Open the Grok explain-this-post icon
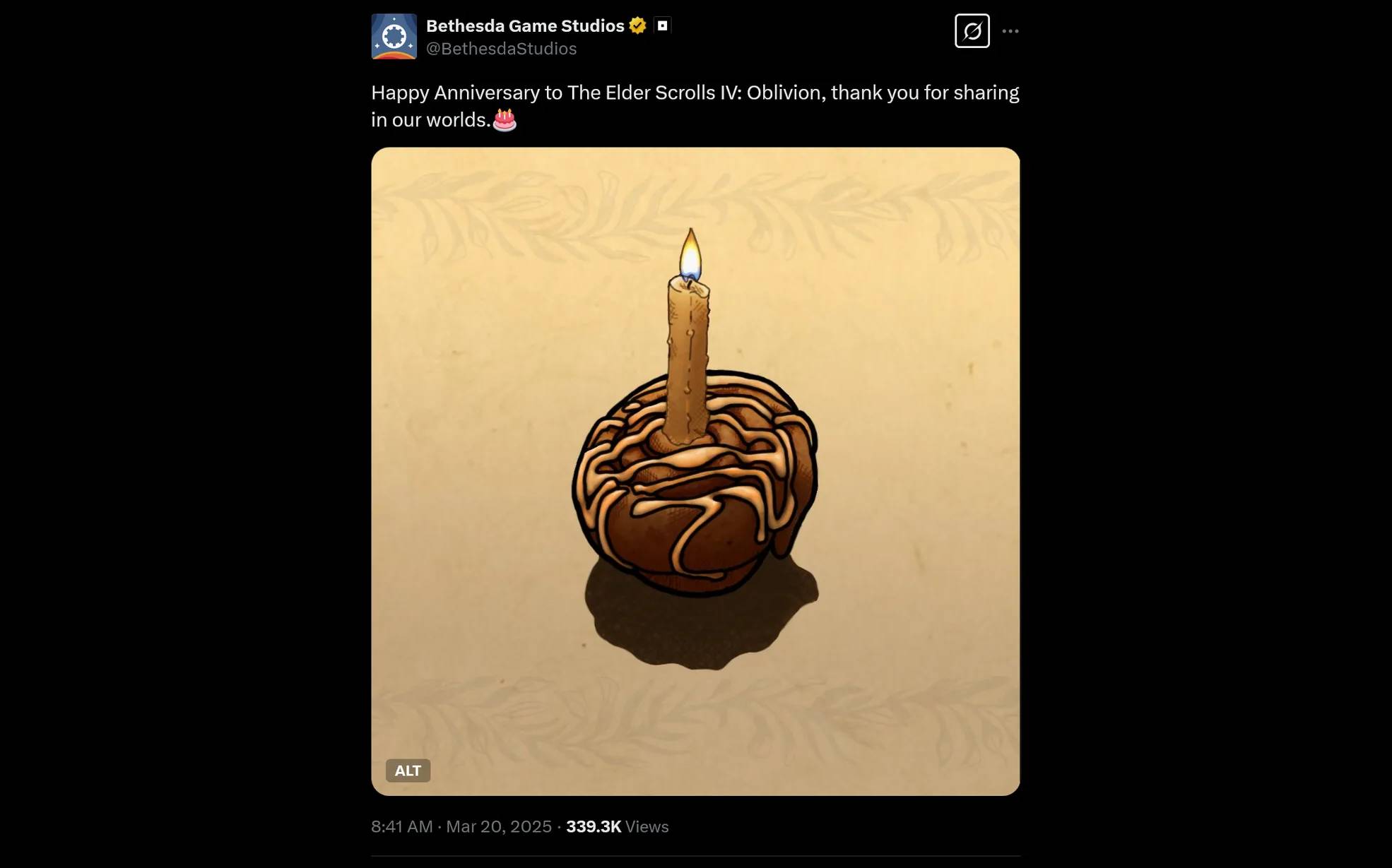The image size is (1392, 868). (972, 31)
